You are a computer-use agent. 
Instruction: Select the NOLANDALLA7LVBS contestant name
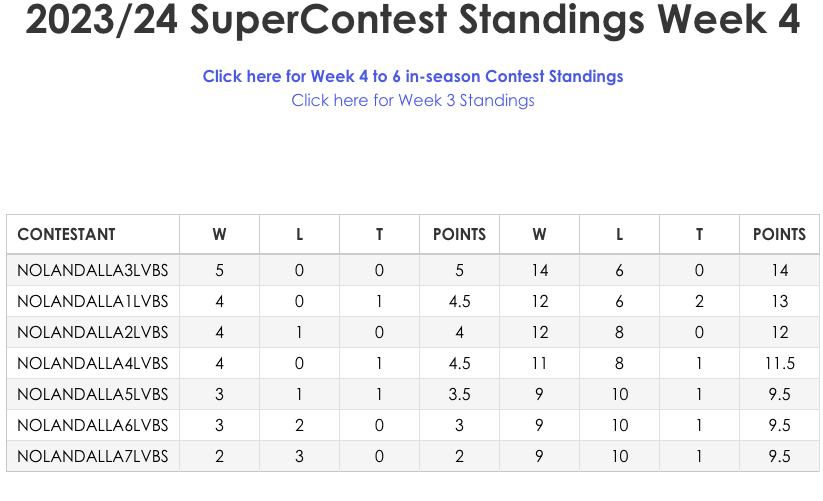pos(92,456)
